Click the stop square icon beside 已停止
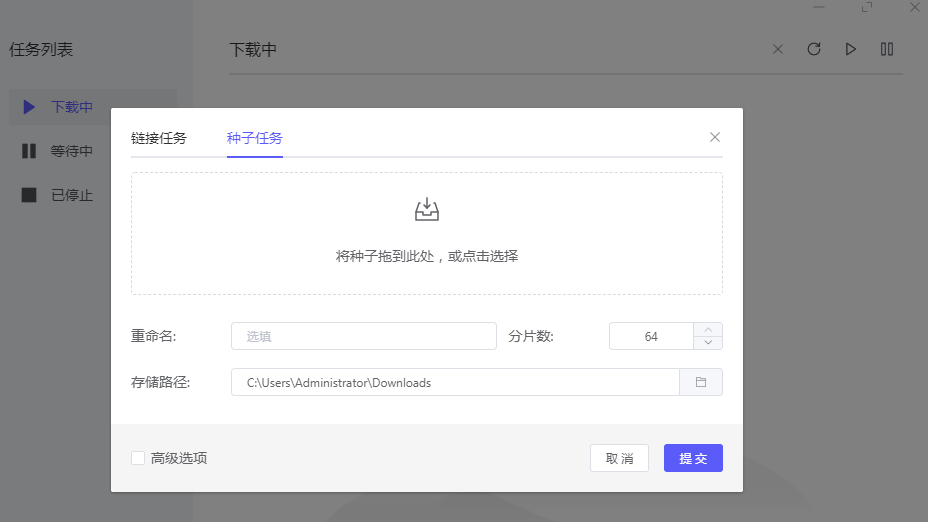The image size is (928, 522). click(x=29, y=195)
